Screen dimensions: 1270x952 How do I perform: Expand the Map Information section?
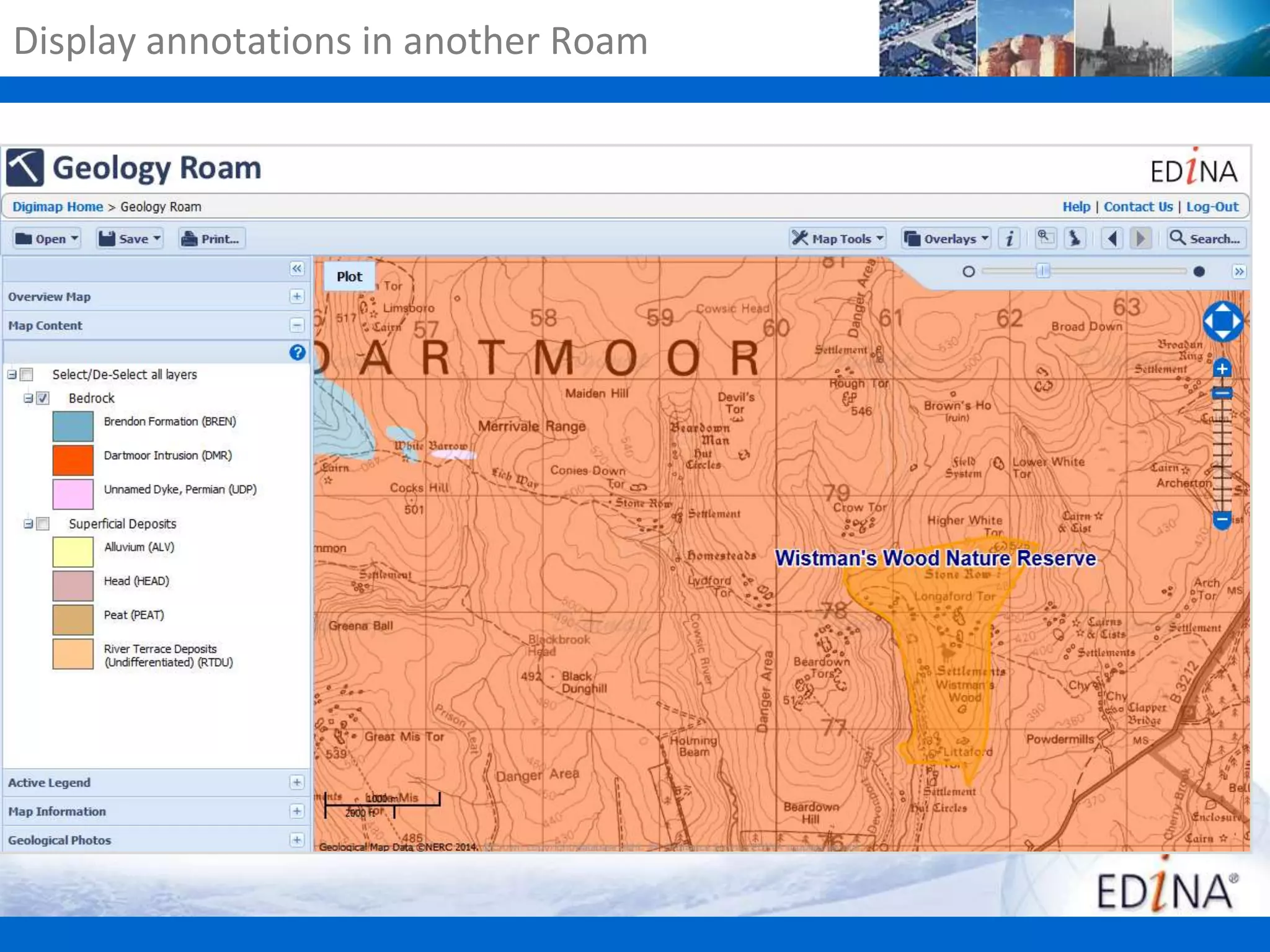pos(297,811)
